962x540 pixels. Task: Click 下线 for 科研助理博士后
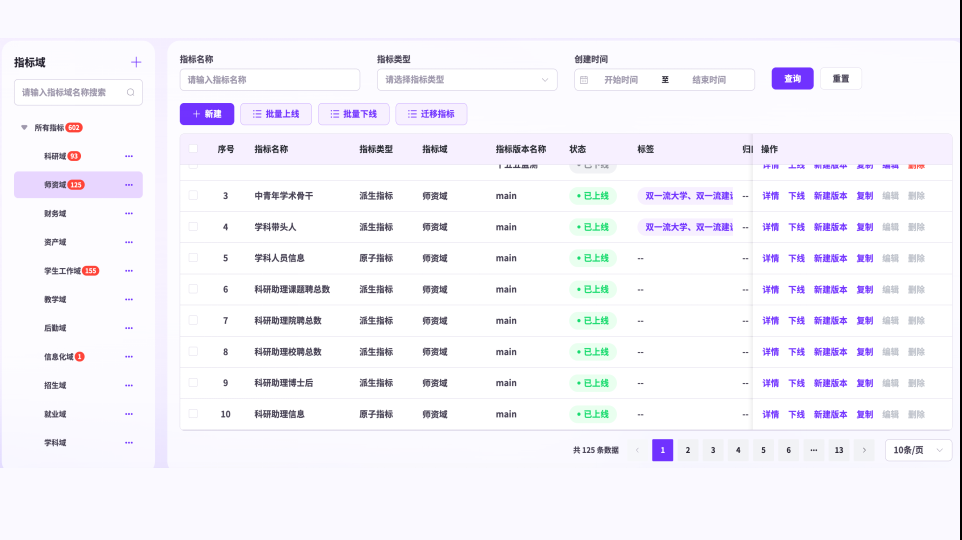(796, 383)
